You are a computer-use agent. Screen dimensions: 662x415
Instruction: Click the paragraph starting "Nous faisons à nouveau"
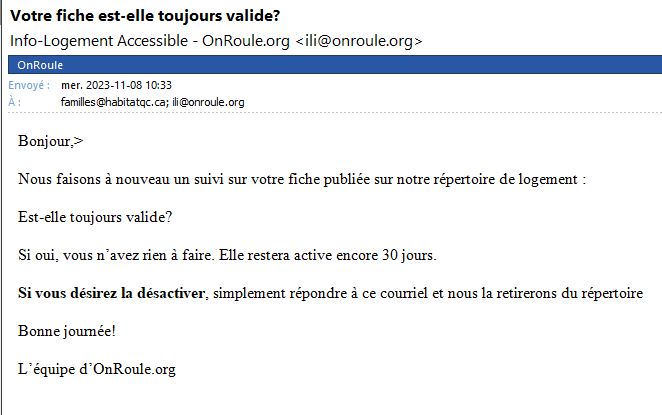(302, 179)
